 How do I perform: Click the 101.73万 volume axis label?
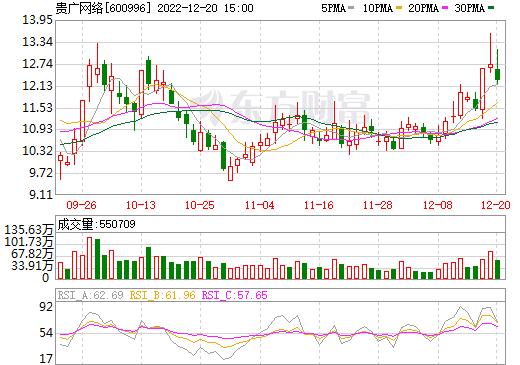(29, 242)
